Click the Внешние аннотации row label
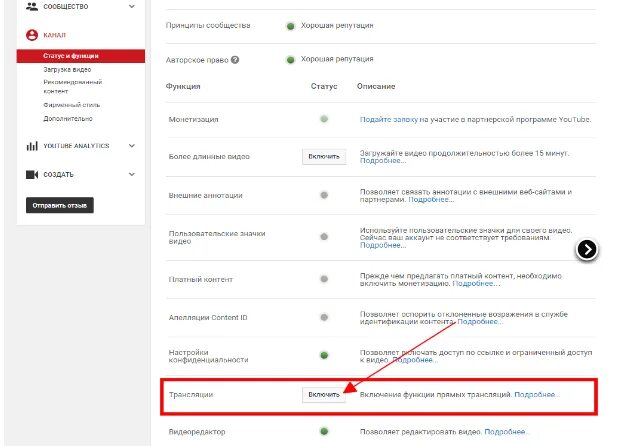Image resolution: width=618 pixels, height=446 pixels. point(205,195)
